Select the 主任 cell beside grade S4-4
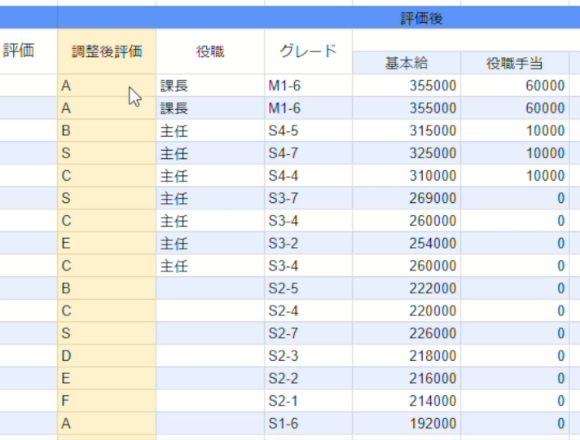 pyautogui.click(x=210, y=176)
